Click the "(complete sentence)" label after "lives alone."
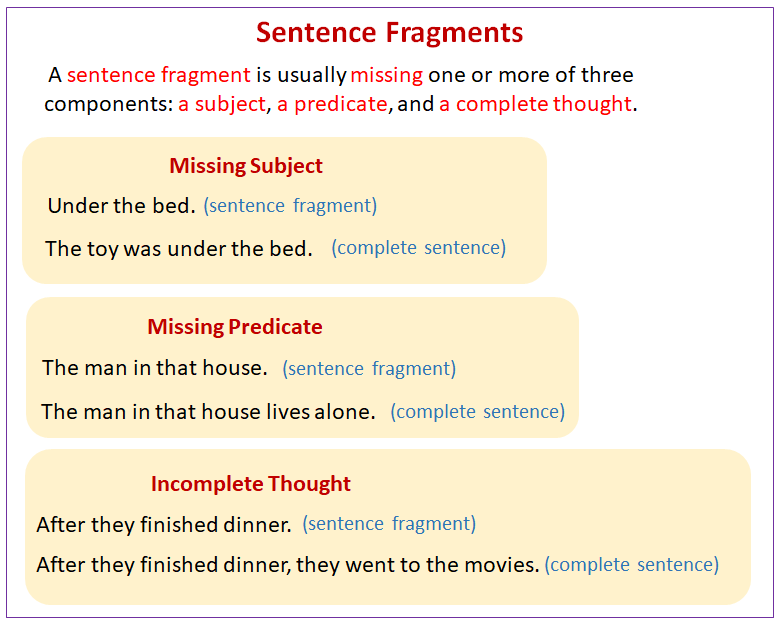This screenshot has width=780, height=624. 478,411
